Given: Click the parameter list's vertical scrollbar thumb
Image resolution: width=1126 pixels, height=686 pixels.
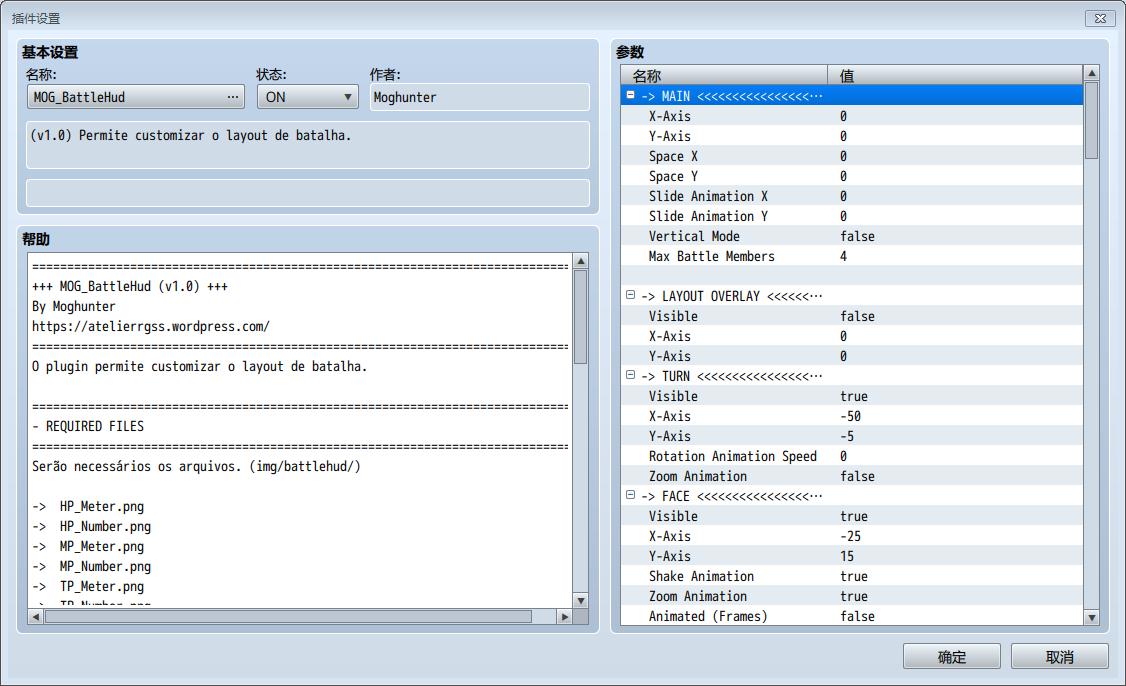Looking at the screenshot, I should pos(1092,121).
